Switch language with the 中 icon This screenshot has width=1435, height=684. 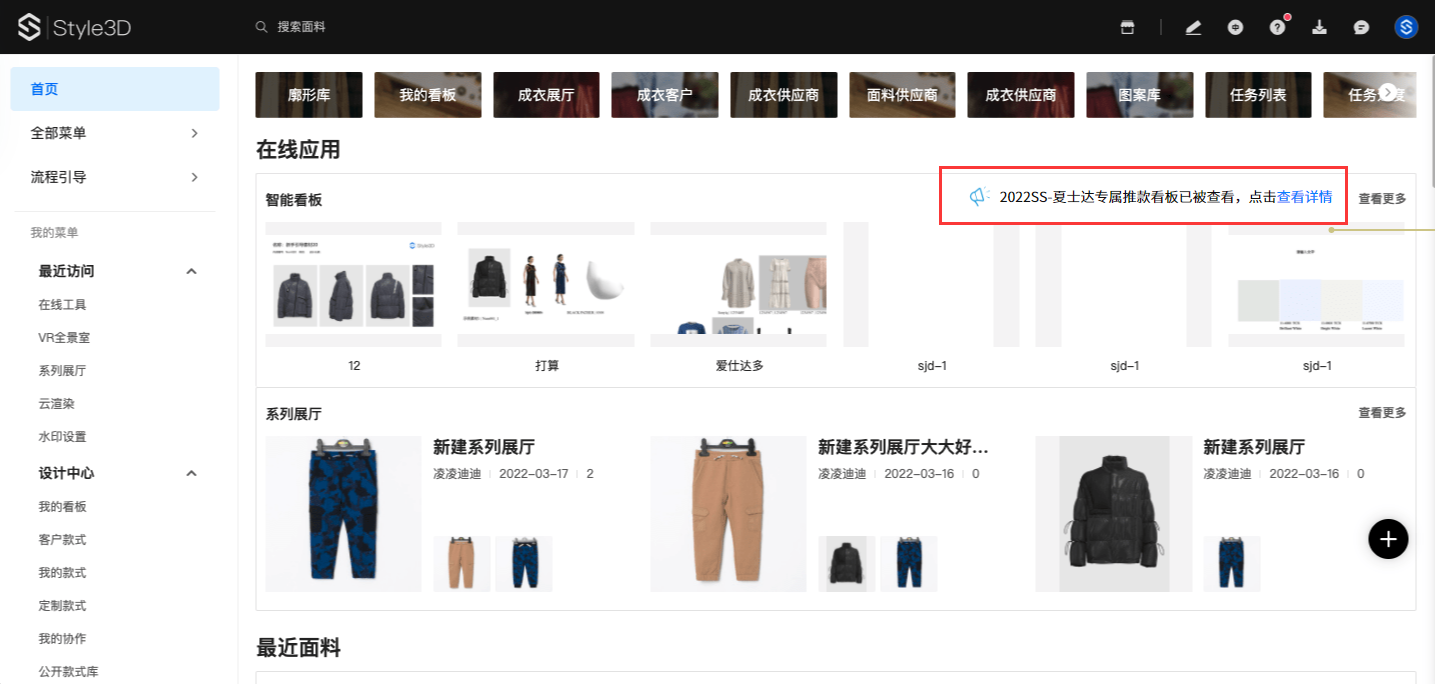1236,27
